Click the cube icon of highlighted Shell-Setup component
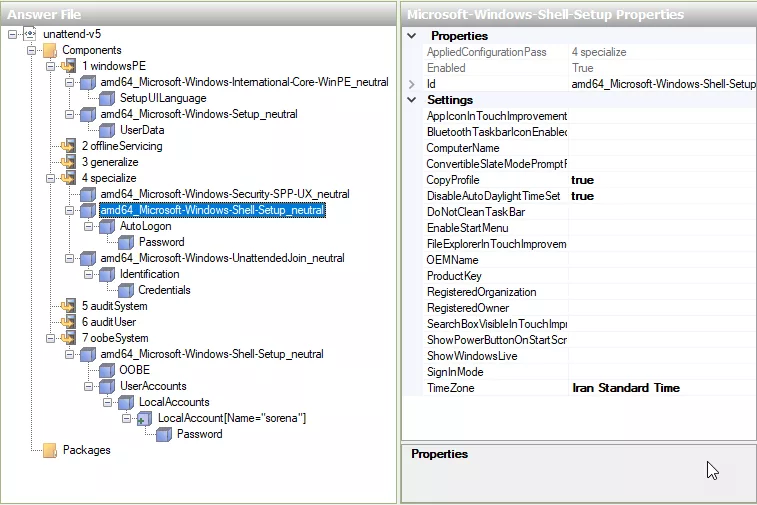The image size is (757, 505). coord(88,210)
